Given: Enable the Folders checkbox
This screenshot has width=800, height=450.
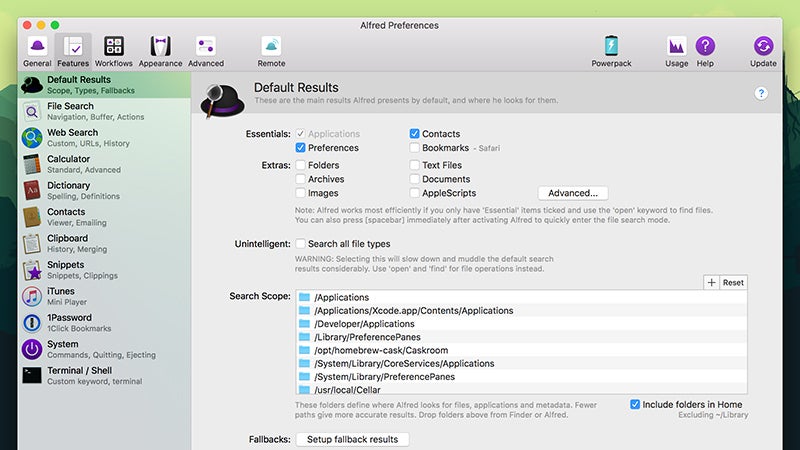Looking at the screenshot, I should click(x=301, y=165).
